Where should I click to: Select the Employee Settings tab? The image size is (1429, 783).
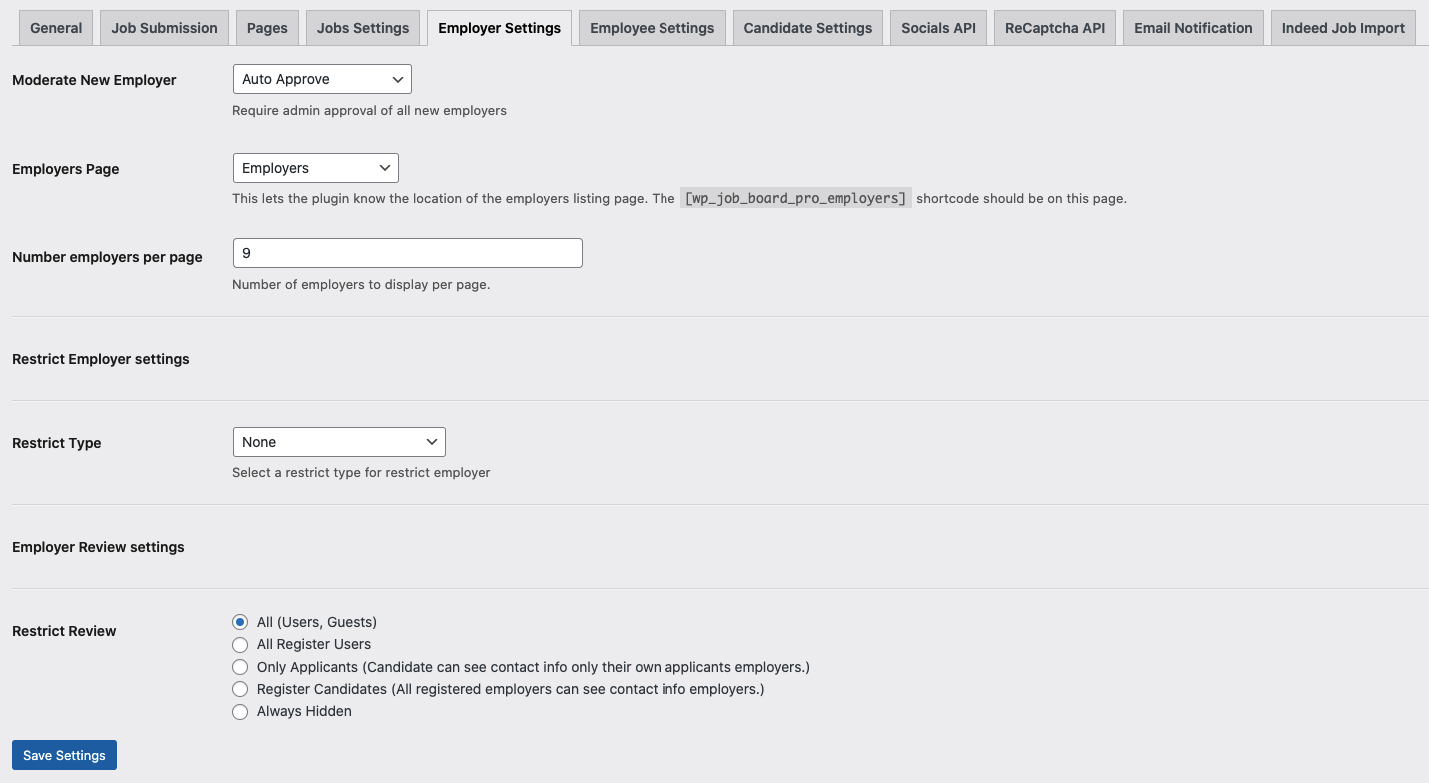[x=652, y=28]
